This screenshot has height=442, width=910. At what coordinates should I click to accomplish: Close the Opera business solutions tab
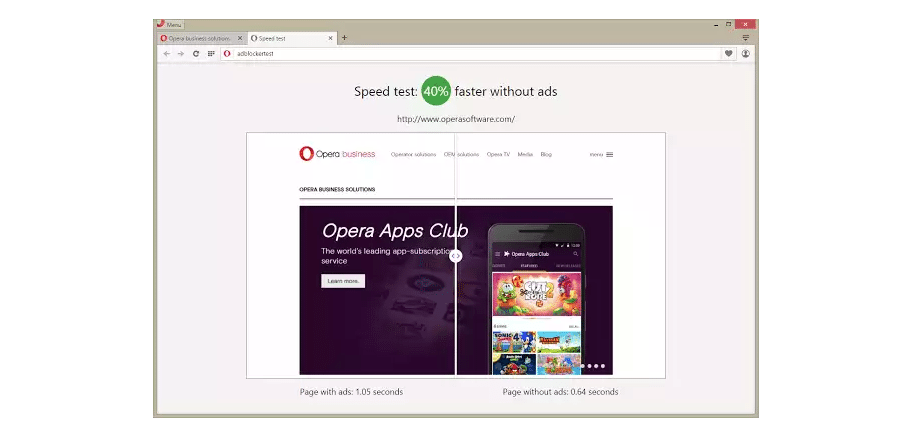[240, 38]
